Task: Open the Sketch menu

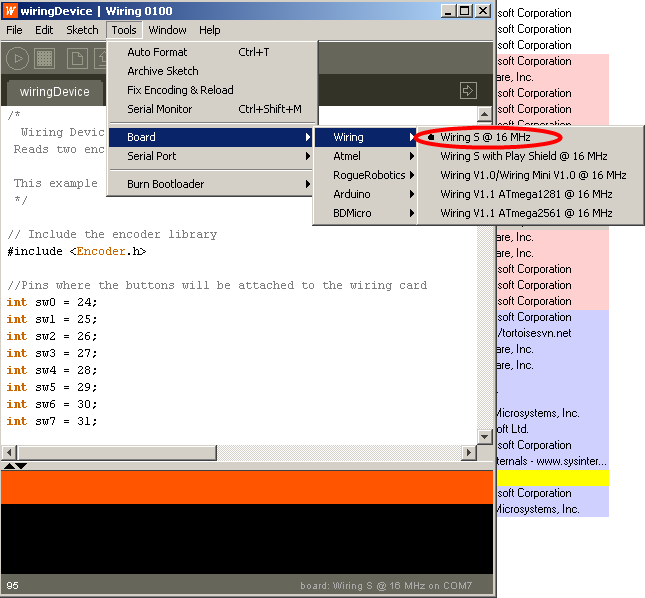Action: 82,30
